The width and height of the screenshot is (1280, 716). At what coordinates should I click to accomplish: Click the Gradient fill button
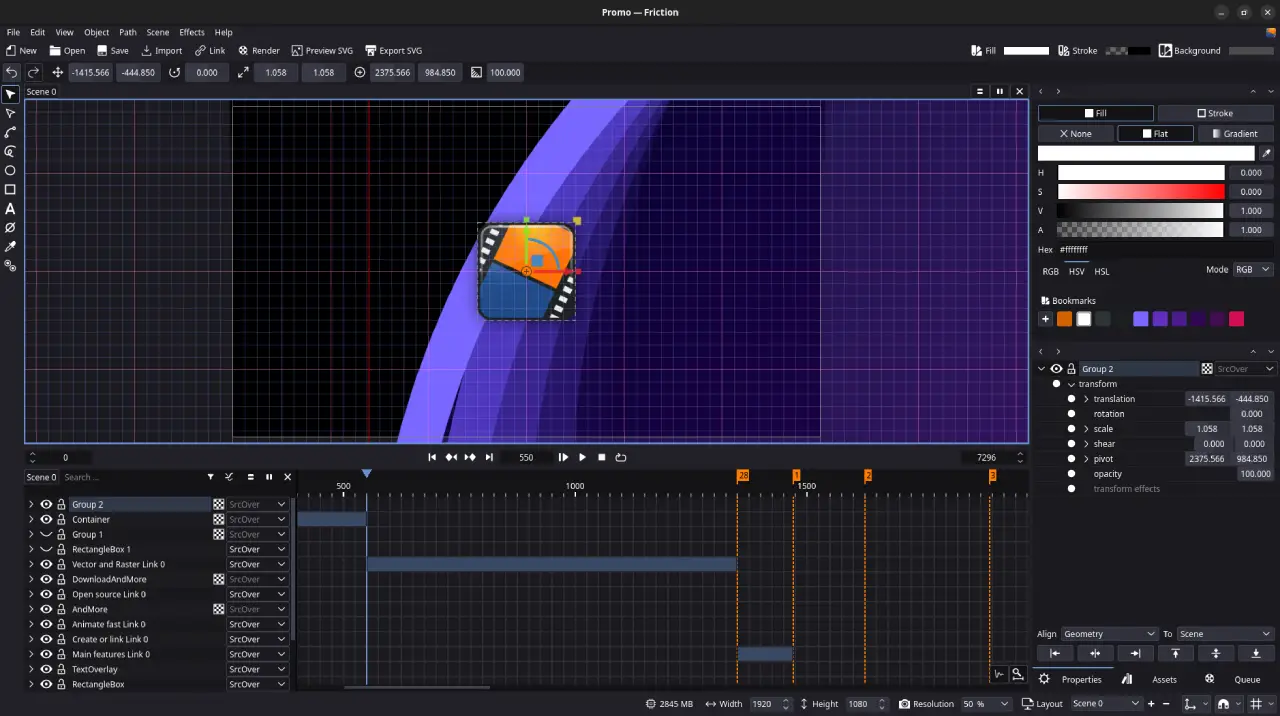click(x=1235, y=133)
